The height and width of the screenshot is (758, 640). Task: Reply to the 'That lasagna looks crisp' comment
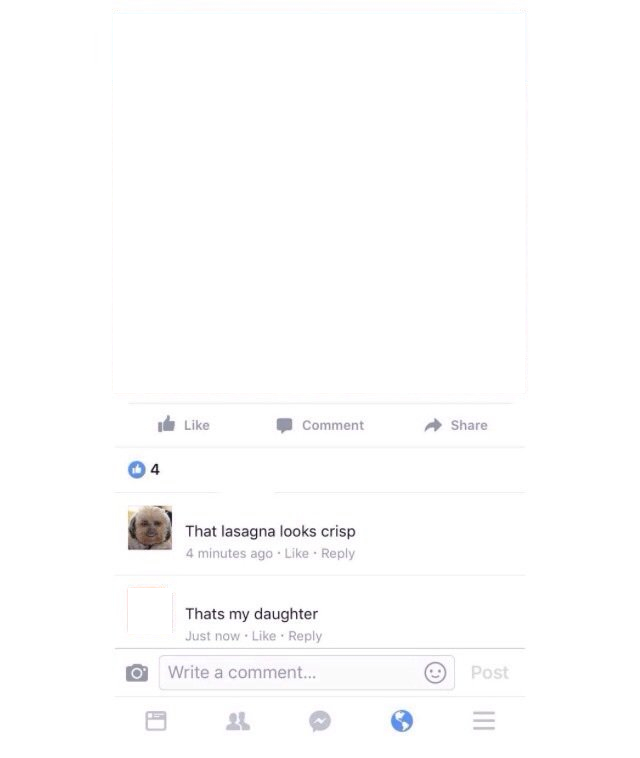point(338,553)
